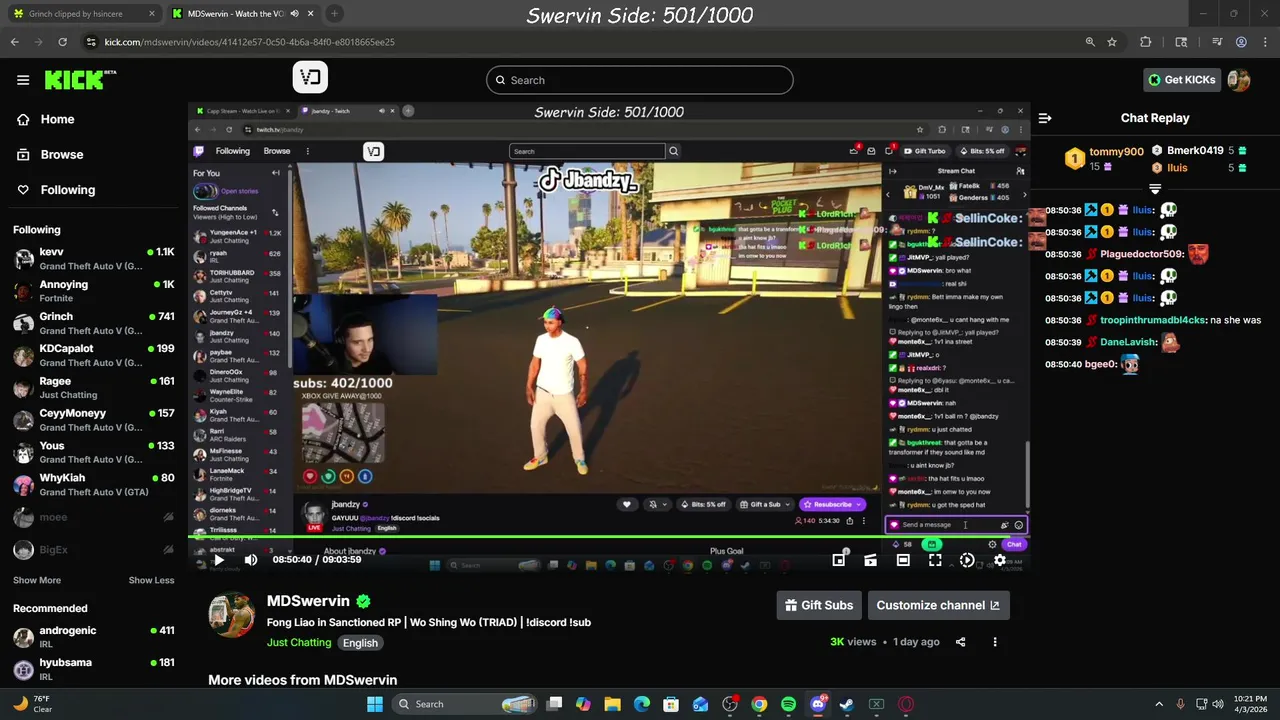
Task: Open Discord from the taskbar
Action: (818, 704)
